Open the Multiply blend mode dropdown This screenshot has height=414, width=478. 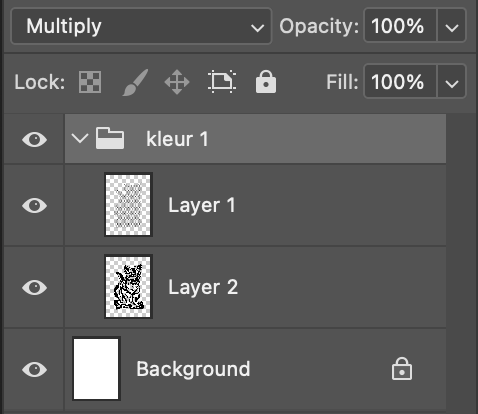(x=141, y=26)
